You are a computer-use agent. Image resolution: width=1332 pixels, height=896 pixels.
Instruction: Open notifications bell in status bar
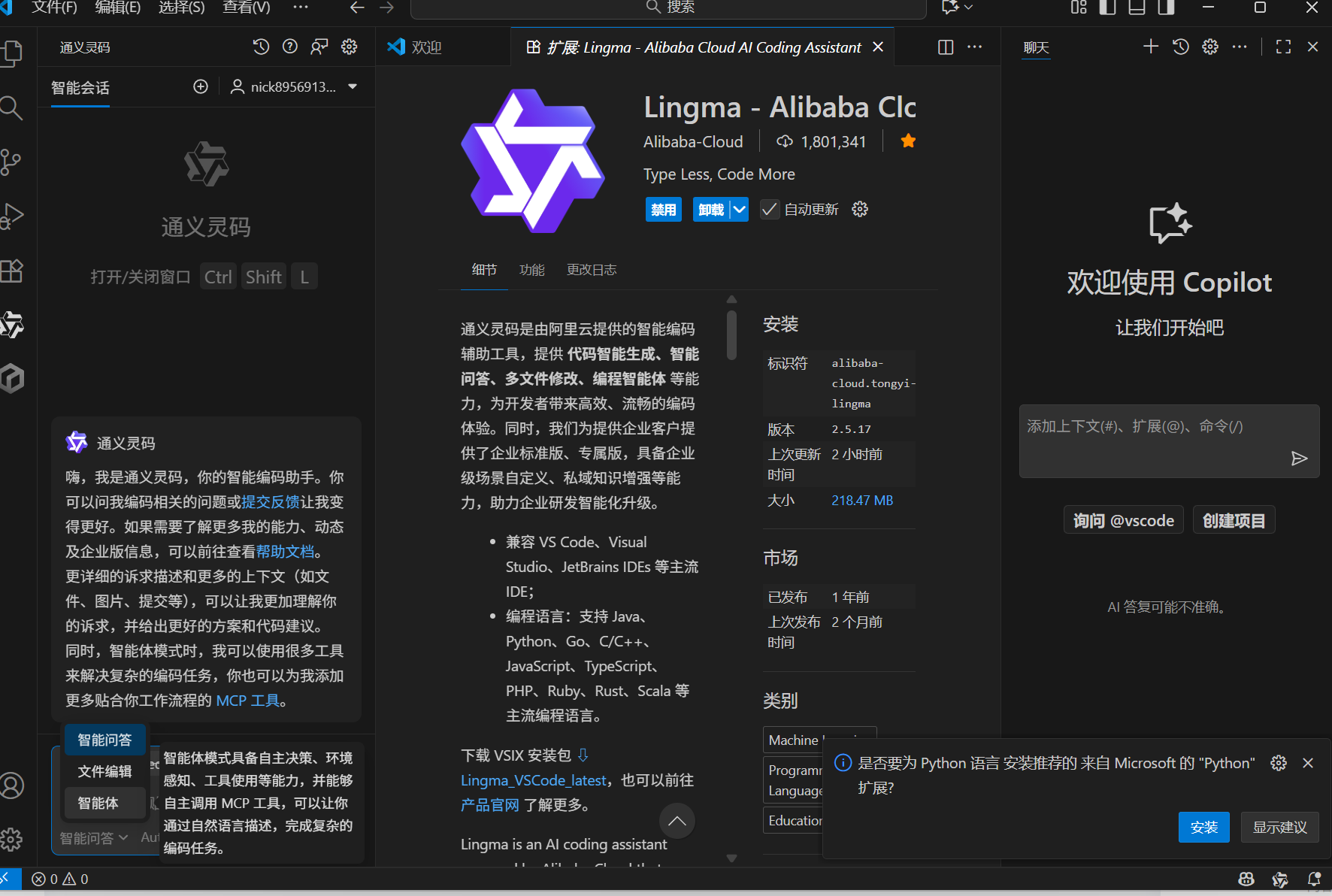(1314, 879)
